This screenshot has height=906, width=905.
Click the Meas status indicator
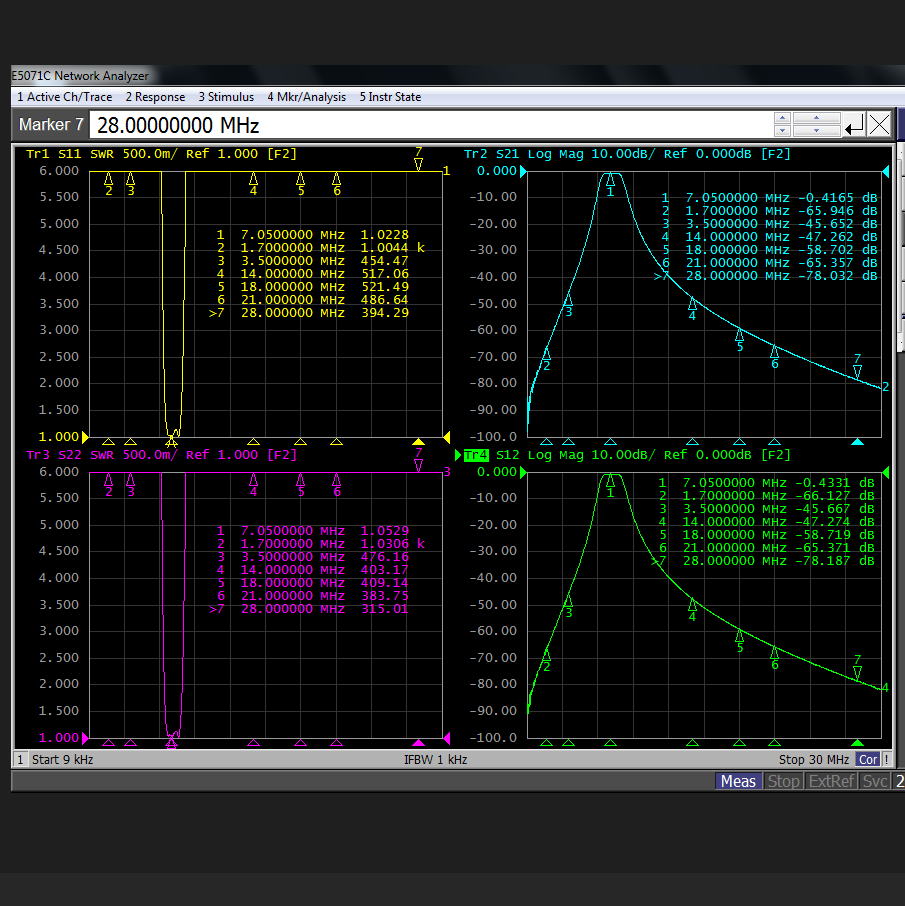(x=738, y=781)
